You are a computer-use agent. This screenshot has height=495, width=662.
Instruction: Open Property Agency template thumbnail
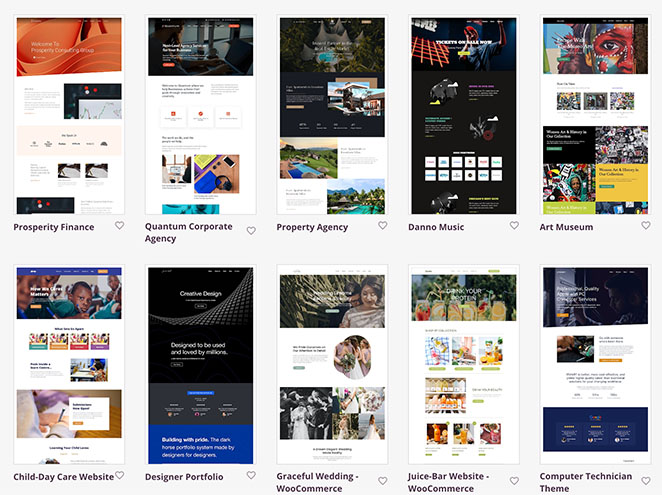[331, 115]
